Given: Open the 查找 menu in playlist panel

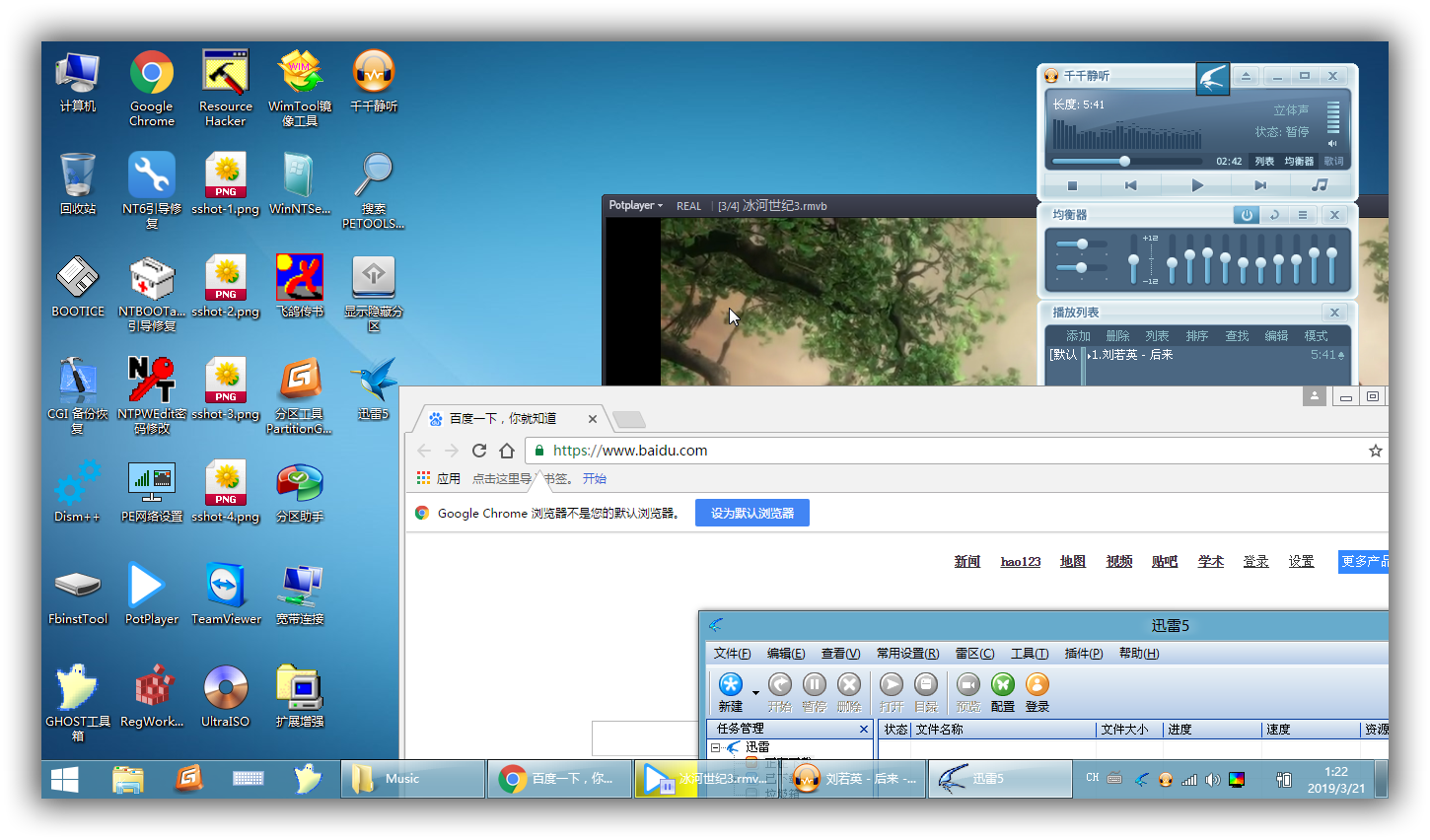Looking at the screenshot, I should click(x=1237, y=336).
